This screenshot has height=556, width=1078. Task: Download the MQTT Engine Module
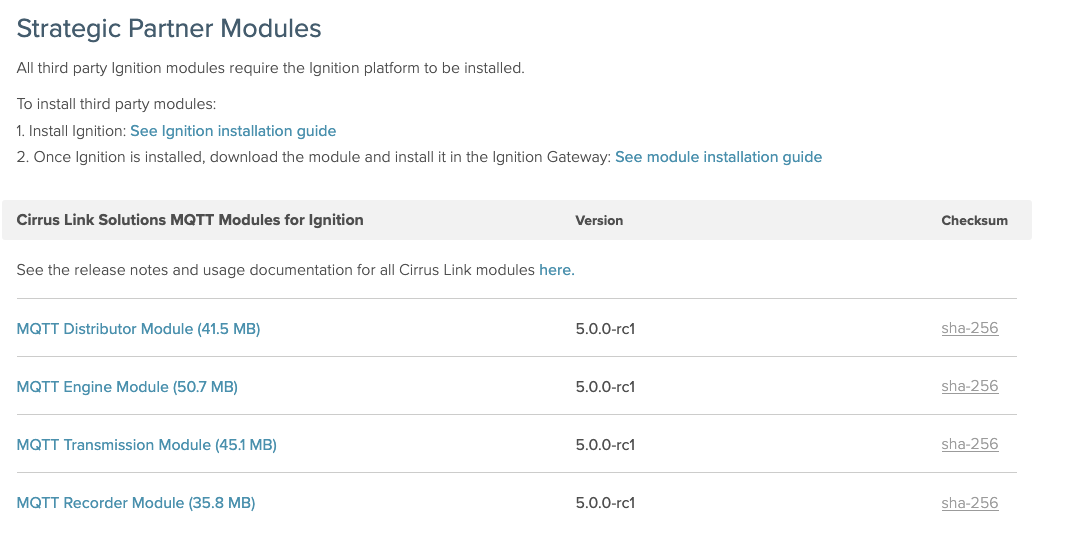127,387
